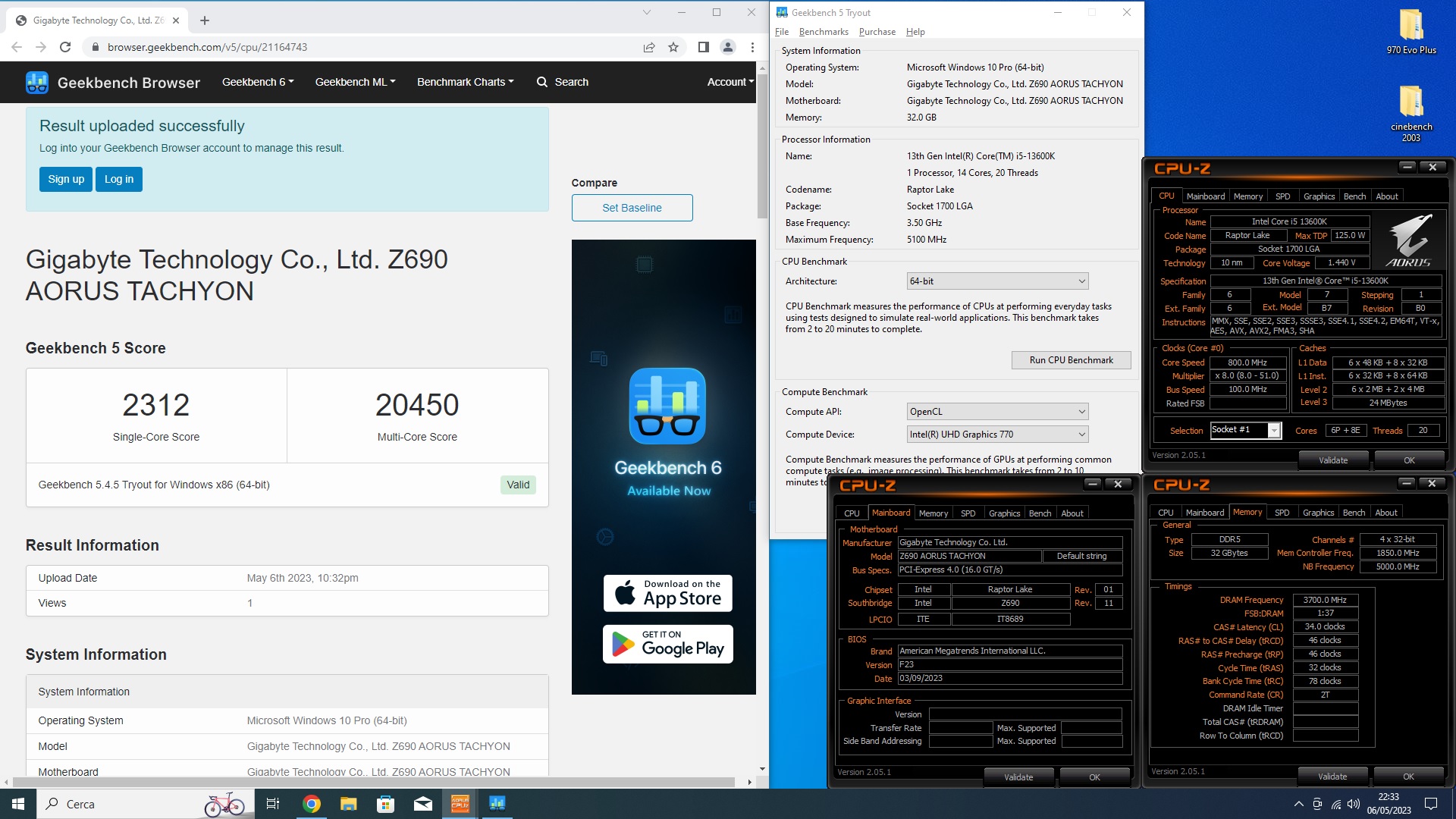The width and height of the screenshot is (1456, 819).
Task: Open the Socket #1 selection dropdown in CPU-Z
Action: tap(1274, 431)
